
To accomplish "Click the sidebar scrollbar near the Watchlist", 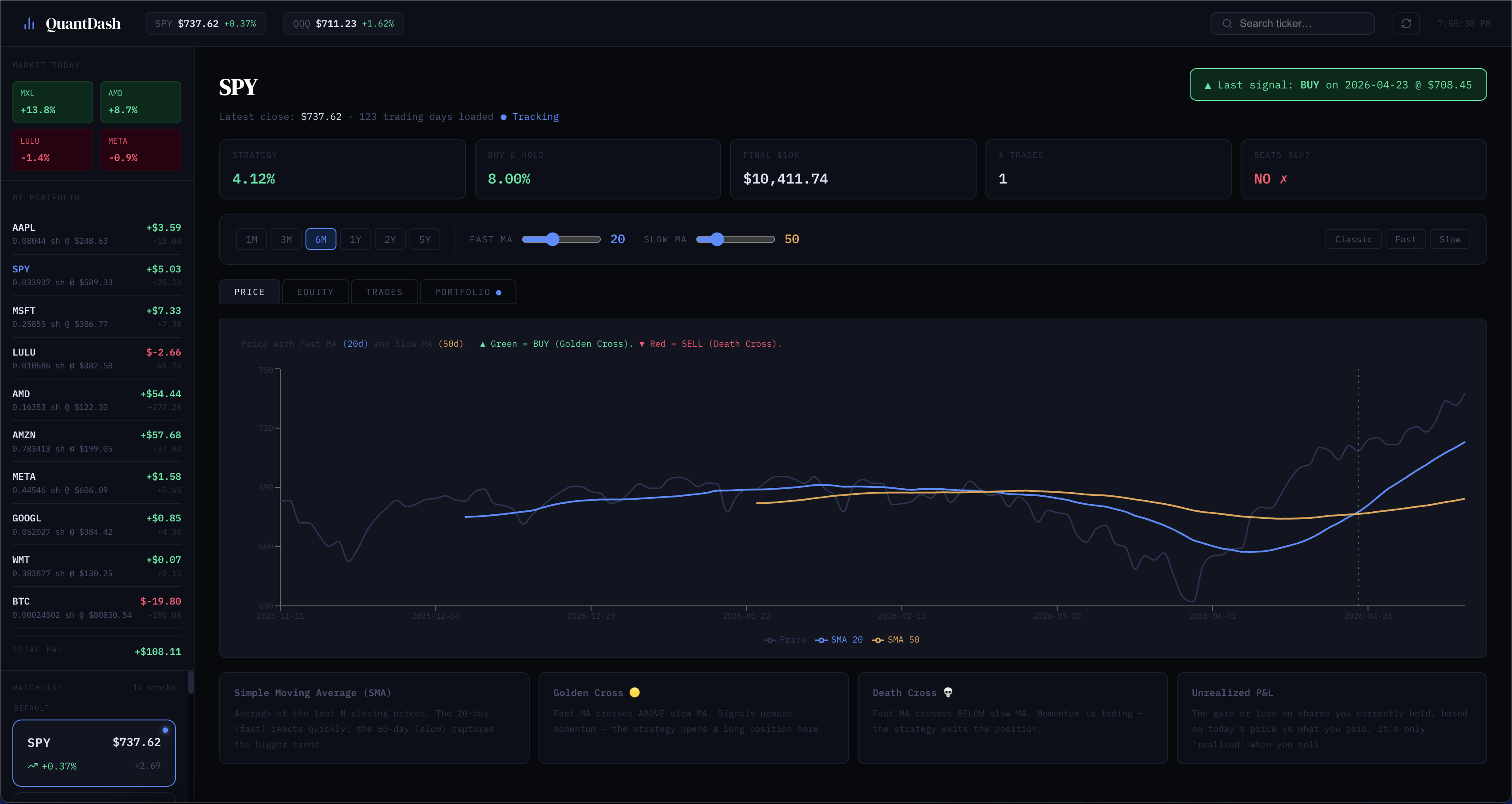I will 191,682.
